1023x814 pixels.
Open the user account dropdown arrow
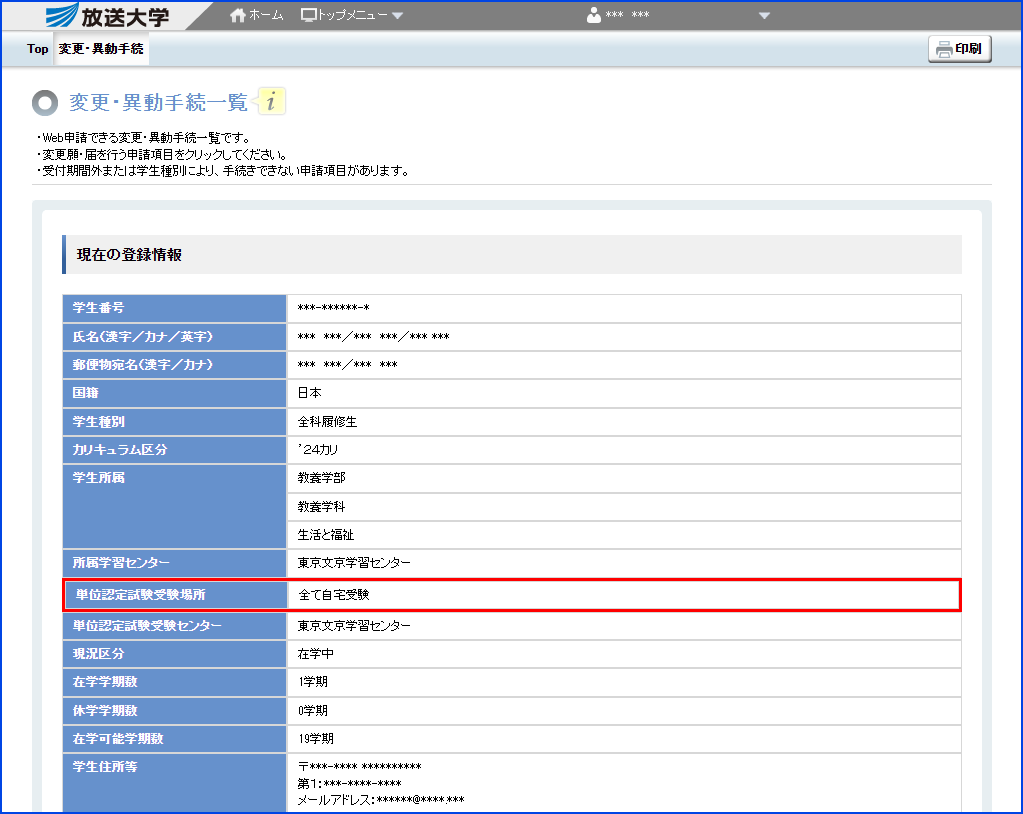click(x=765, y=16)
